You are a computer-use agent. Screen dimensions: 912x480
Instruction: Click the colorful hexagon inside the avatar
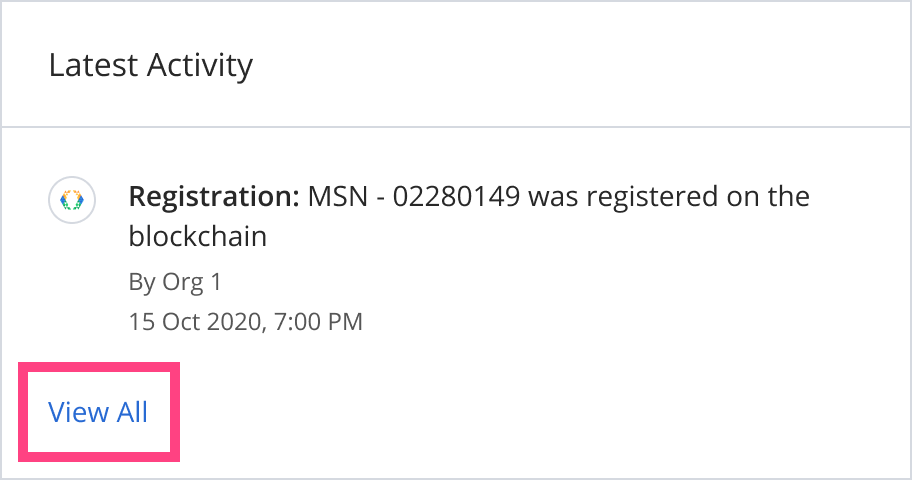click(72, 200)
